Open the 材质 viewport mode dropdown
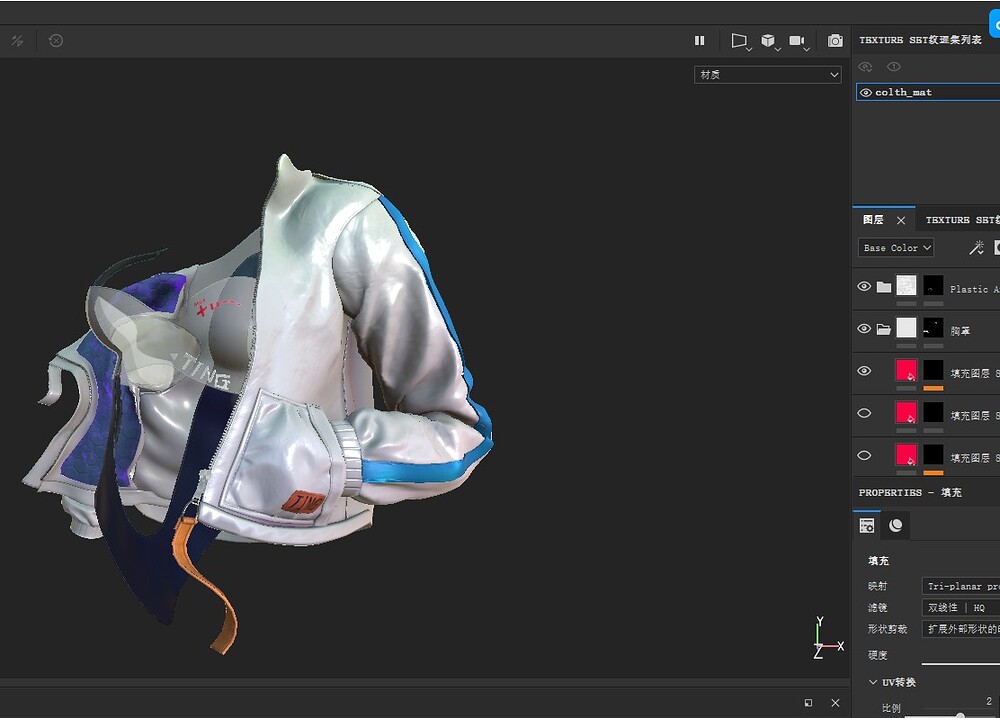The width and height of the screenshot is (1000, 718). (768, 75)
